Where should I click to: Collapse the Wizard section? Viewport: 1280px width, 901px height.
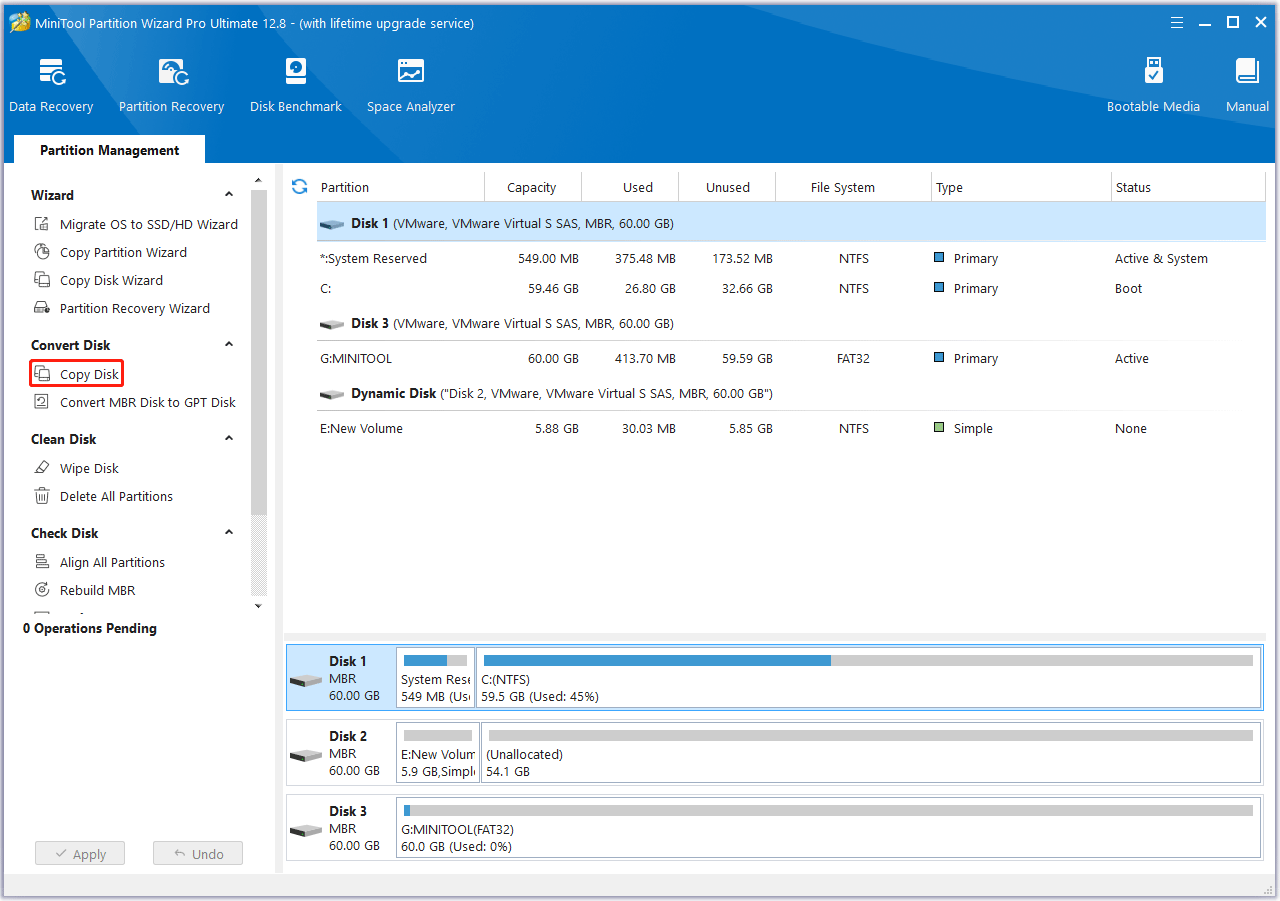coord(229,195)
